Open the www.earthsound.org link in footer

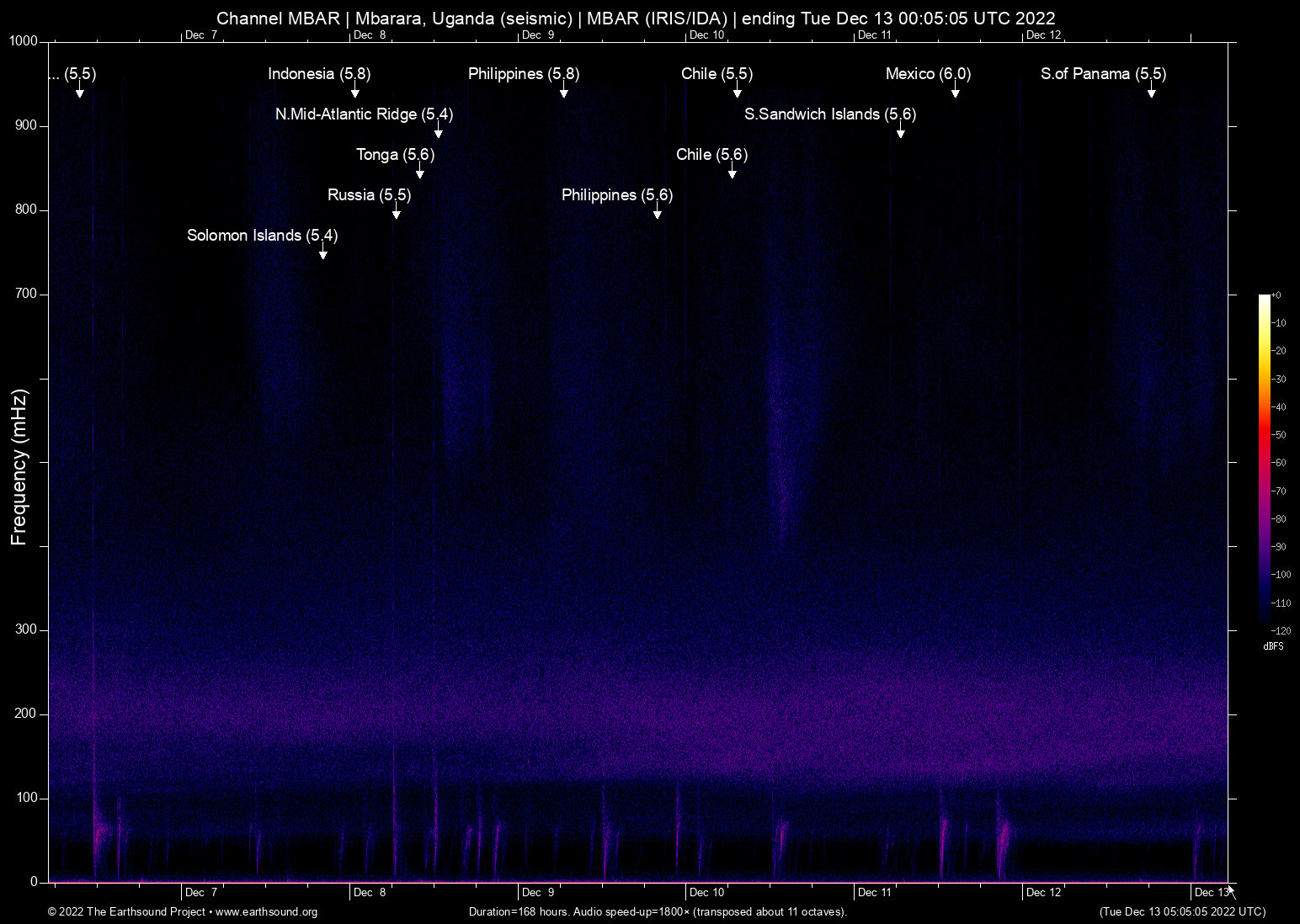[x=266, y=912]
